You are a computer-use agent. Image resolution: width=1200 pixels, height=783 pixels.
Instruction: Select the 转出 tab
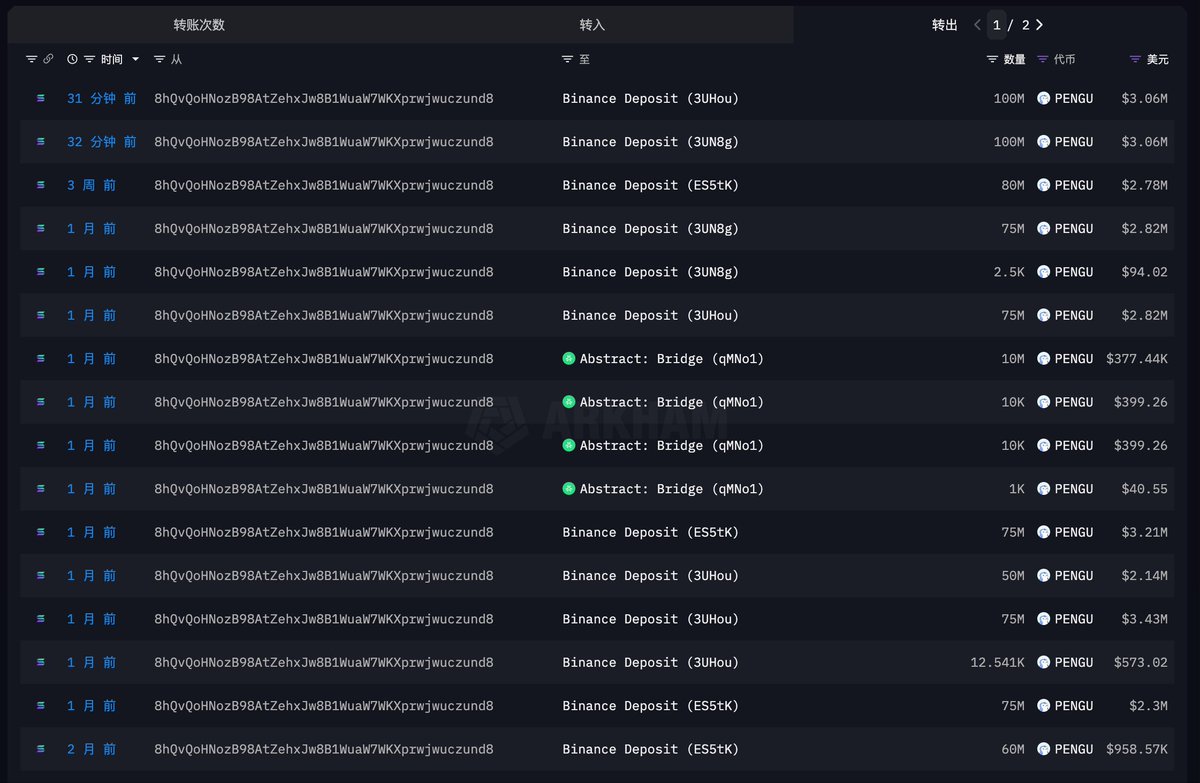point(945,25)
